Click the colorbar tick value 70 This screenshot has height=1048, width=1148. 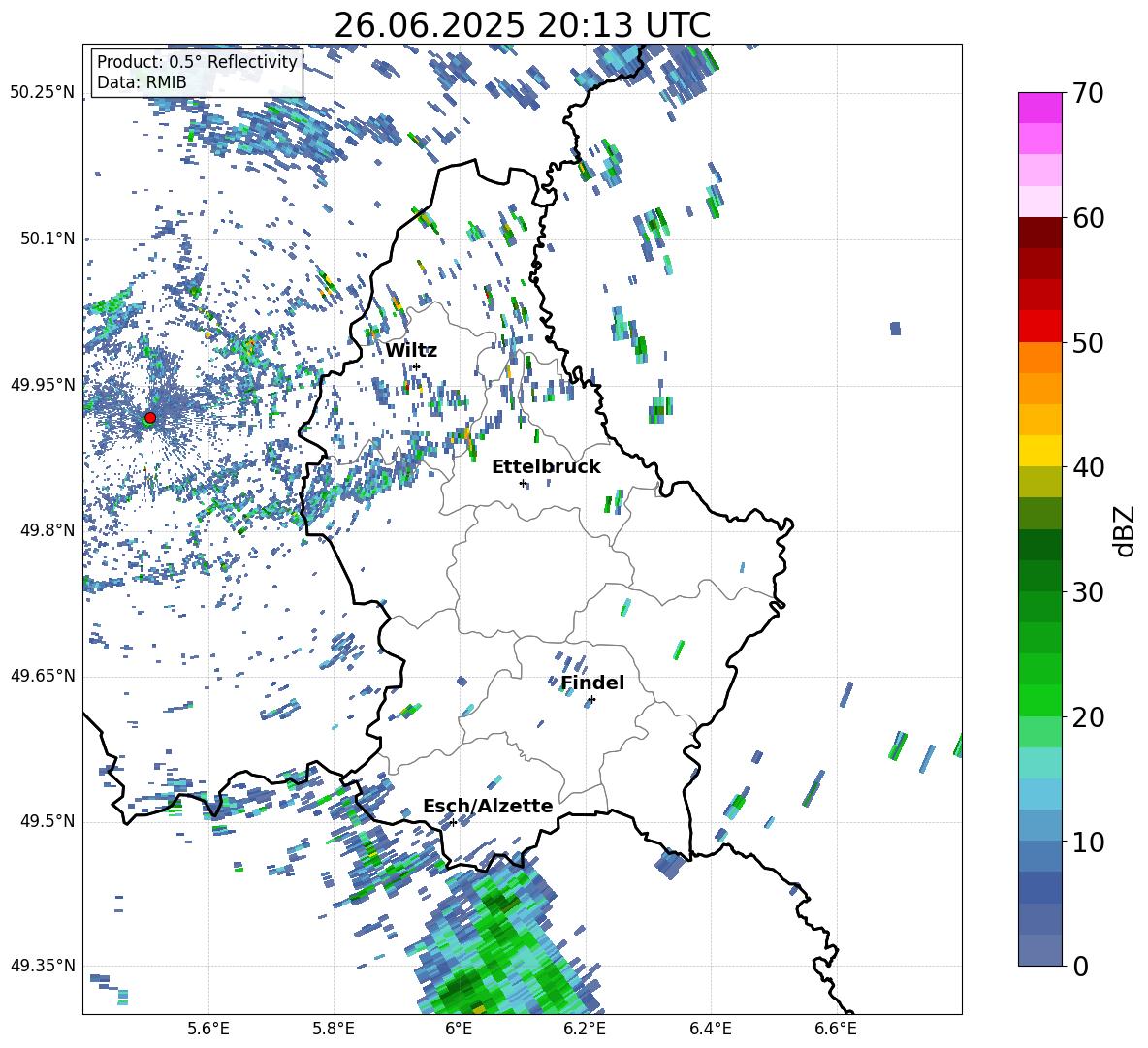pos(1087,93)
